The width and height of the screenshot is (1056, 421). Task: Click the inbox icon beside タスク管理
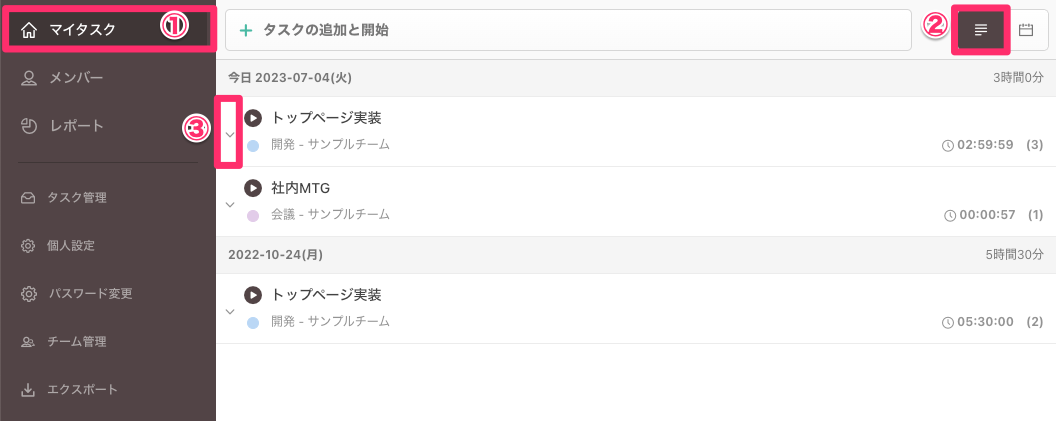tap(28, 198)
